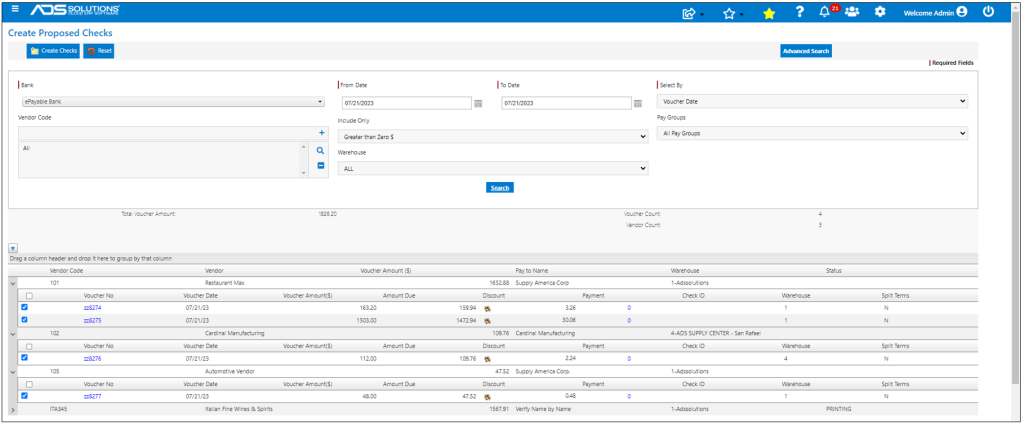Open the hamburger navigation menu
The height and width of the screenshot is (425, 1024).
(14, 11)
